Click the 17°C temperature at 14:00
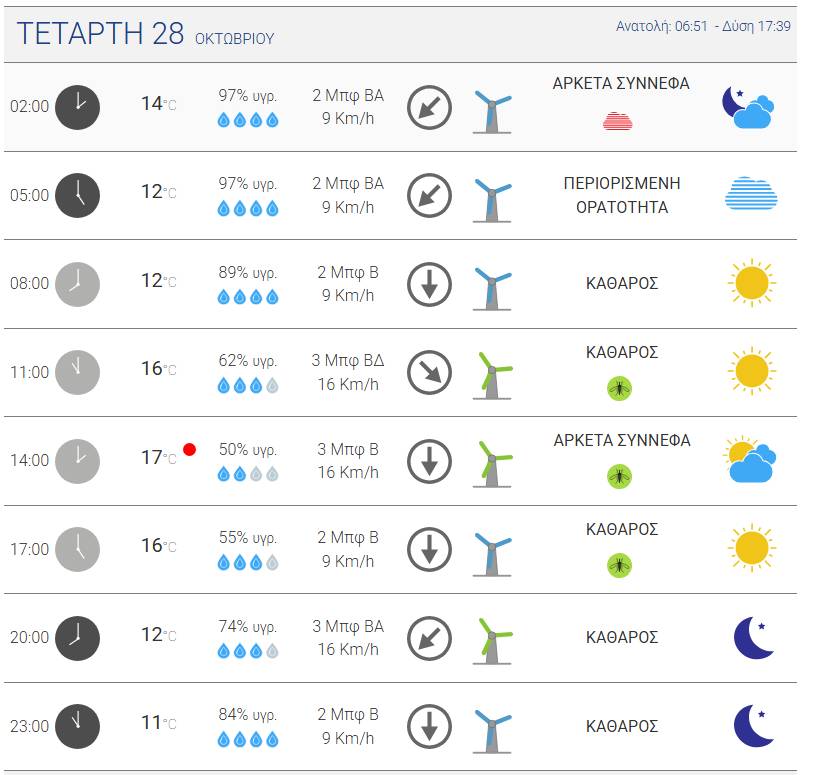The image size is (814, 775). [159, 458]
